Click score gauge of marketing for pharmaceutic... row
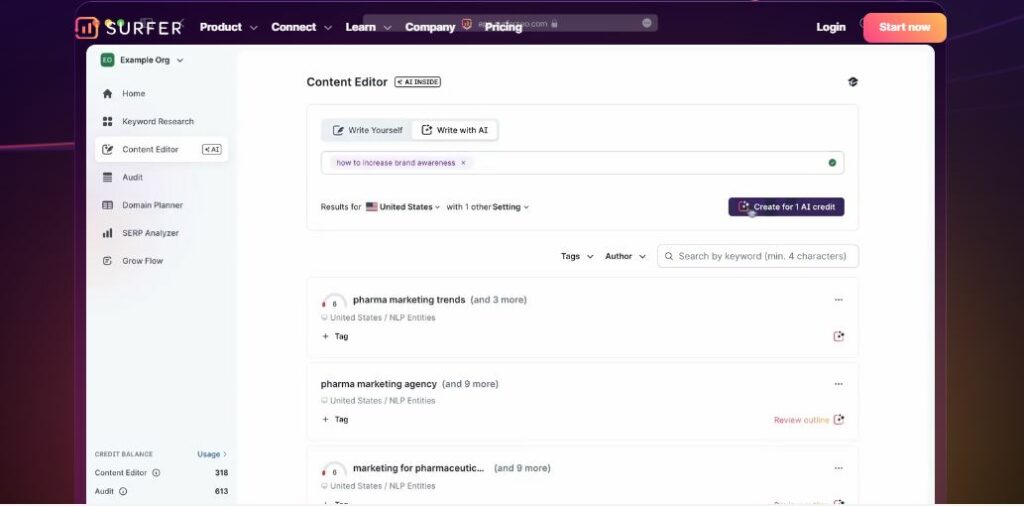 (x=334, y=470)
